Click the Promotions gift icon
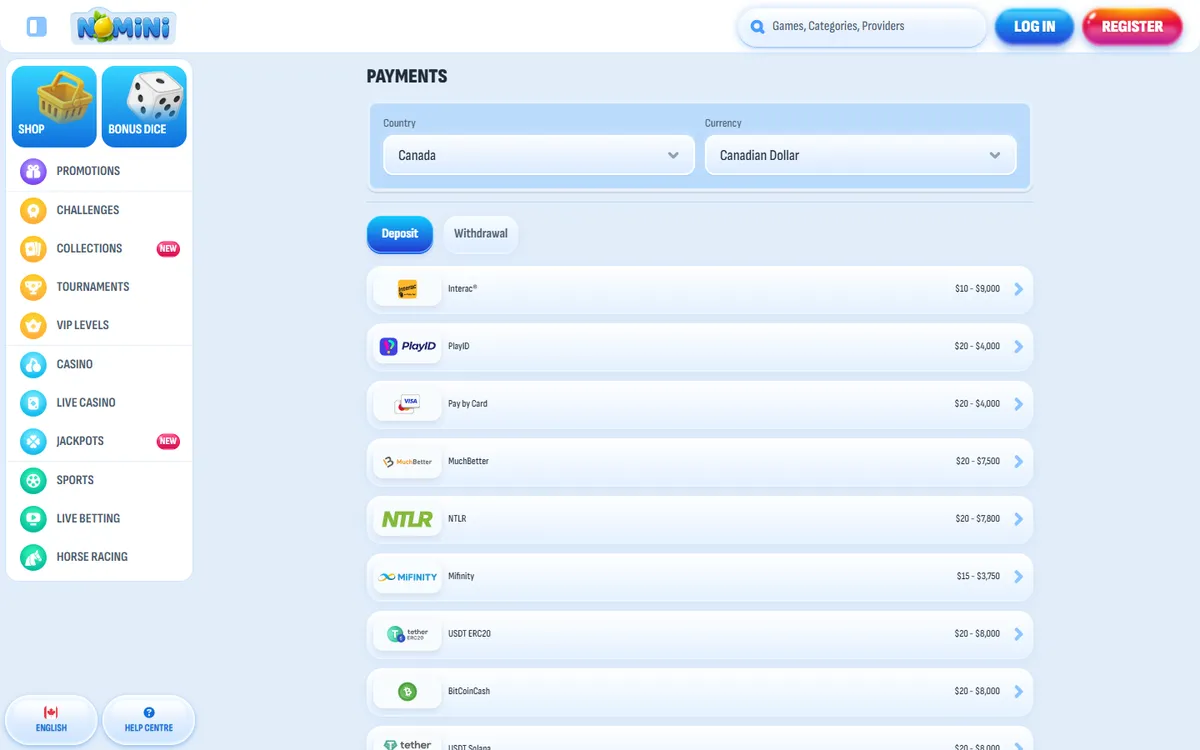1200x750 pixels. click(x=33, y=171)
